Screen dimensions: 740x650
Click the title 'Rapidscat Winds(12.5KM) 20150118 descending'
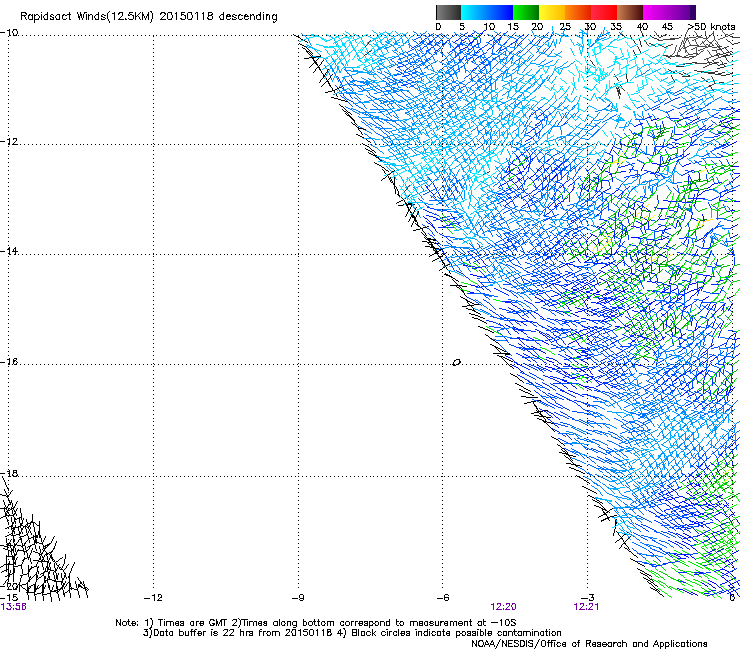pos(149,17)
